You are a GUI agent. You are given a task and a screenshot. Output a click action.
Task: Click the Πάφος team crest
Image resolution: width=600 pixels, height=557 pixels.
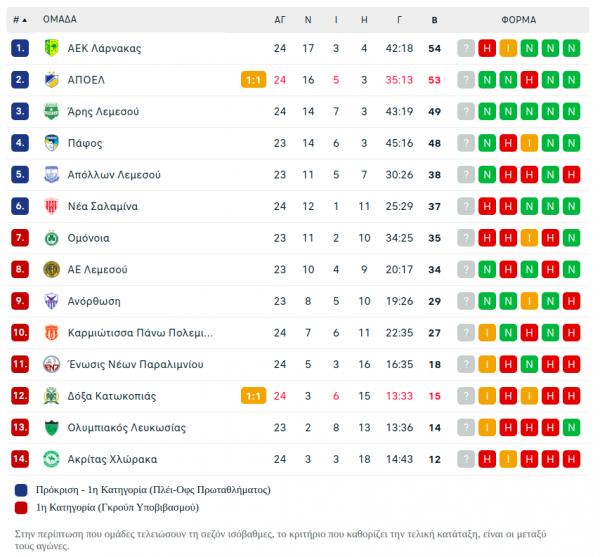(51, 143)
